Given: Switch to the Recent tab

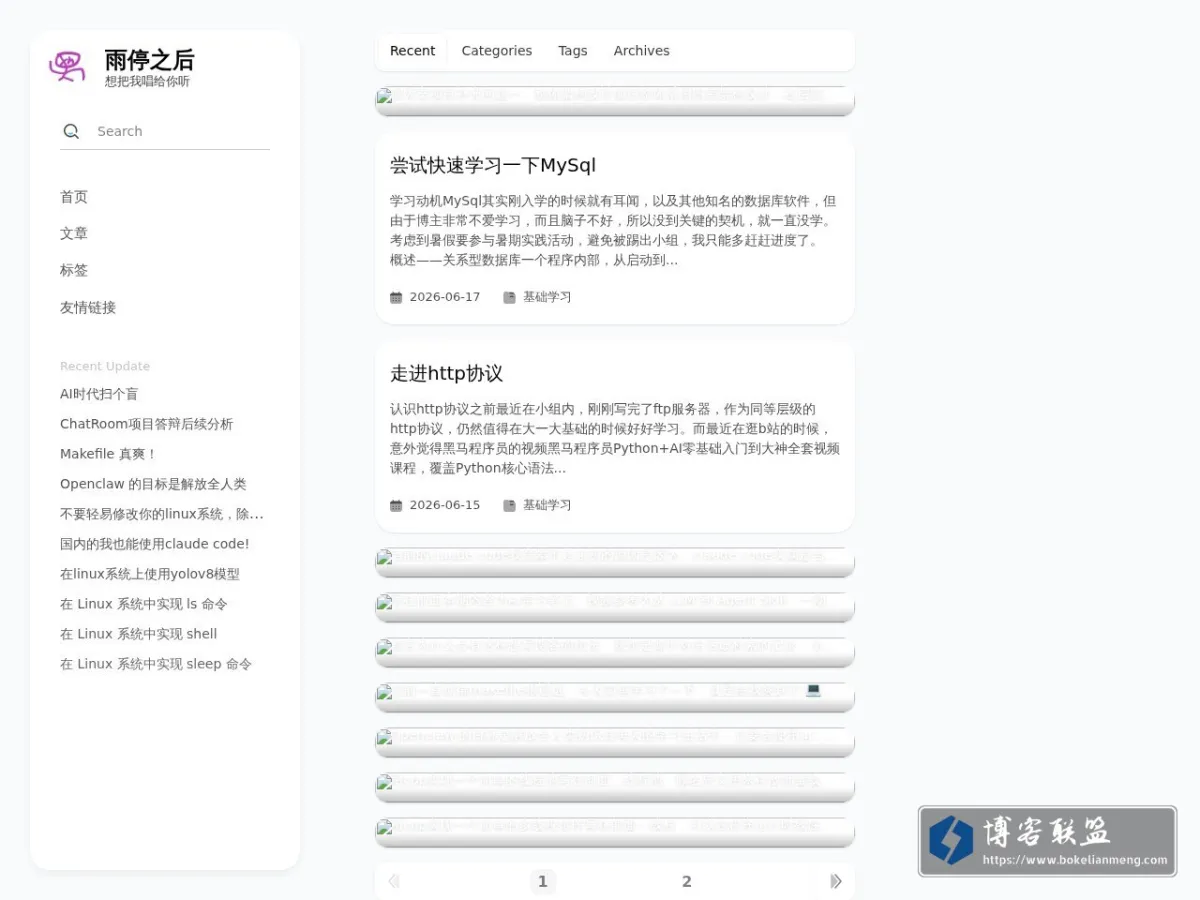Looking at the screenshot, I should tap(412, 51).
